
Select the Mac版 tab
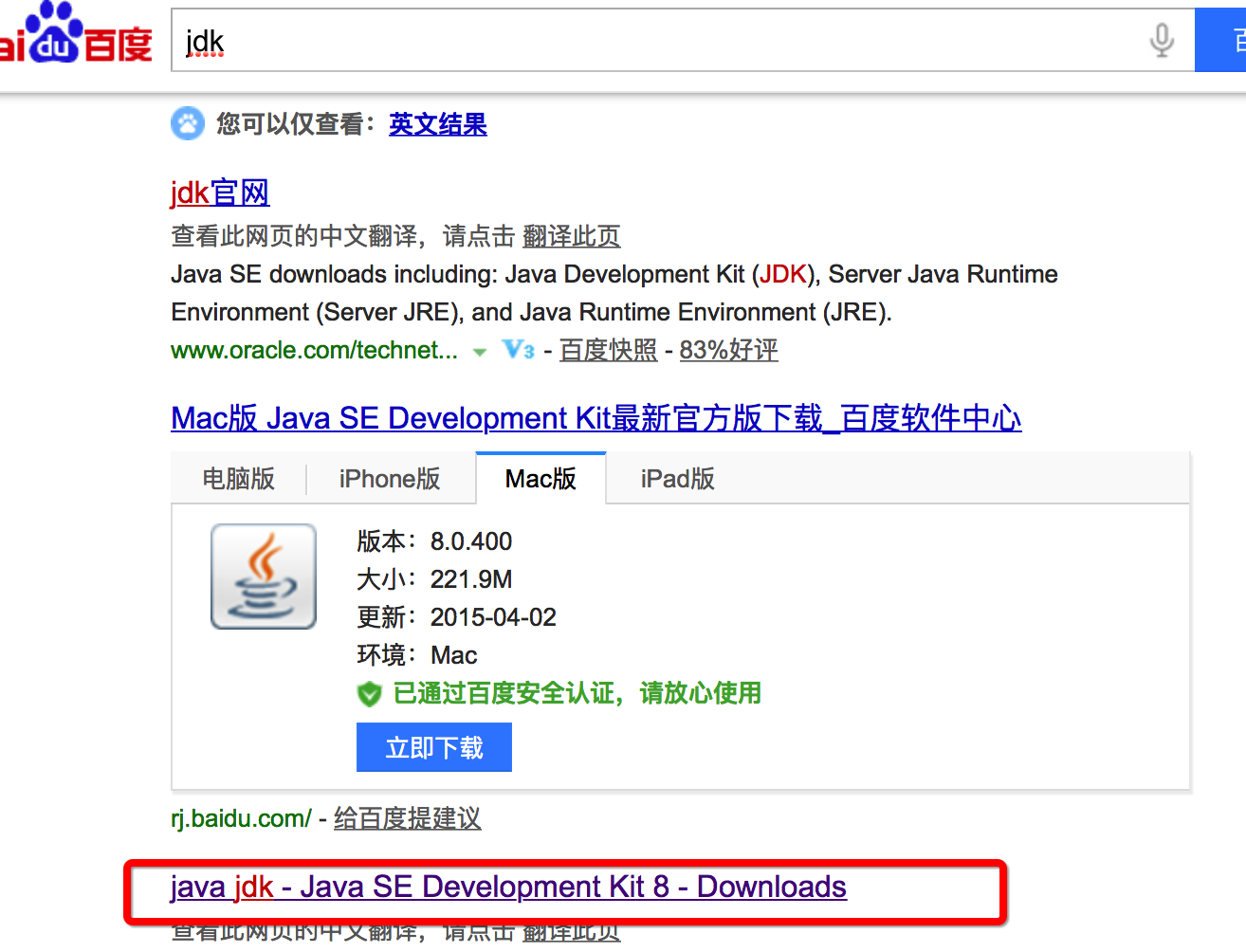[x=541, y=479]
